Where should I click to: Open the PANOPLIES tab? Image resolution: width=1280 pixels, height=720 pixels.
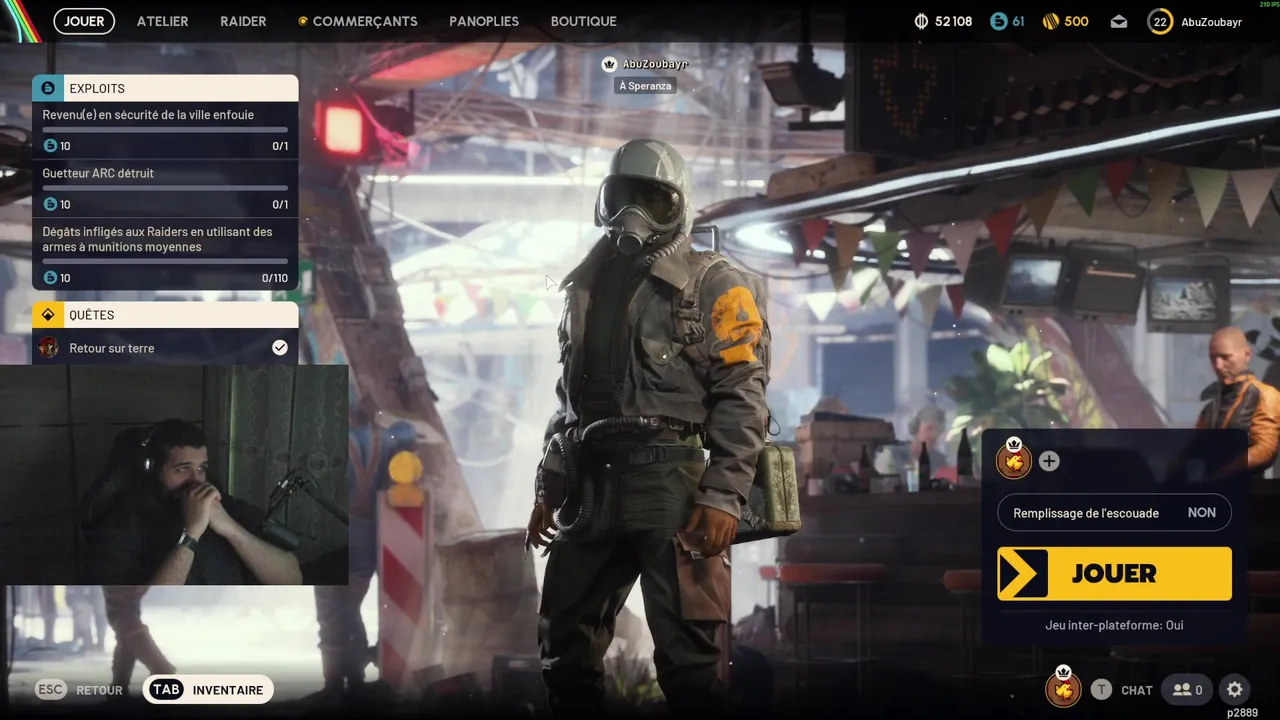point(484,21)
